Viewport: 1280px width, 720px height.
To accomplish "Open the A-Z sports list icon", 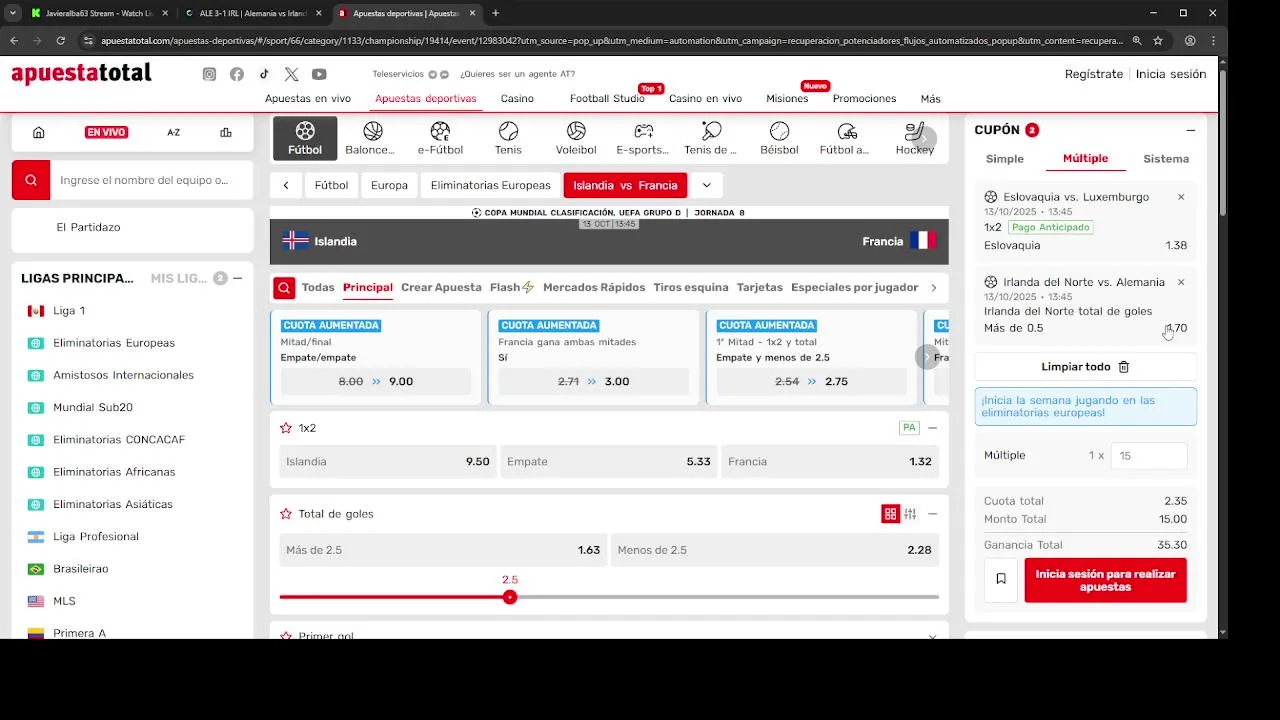I will click(174, 132).
